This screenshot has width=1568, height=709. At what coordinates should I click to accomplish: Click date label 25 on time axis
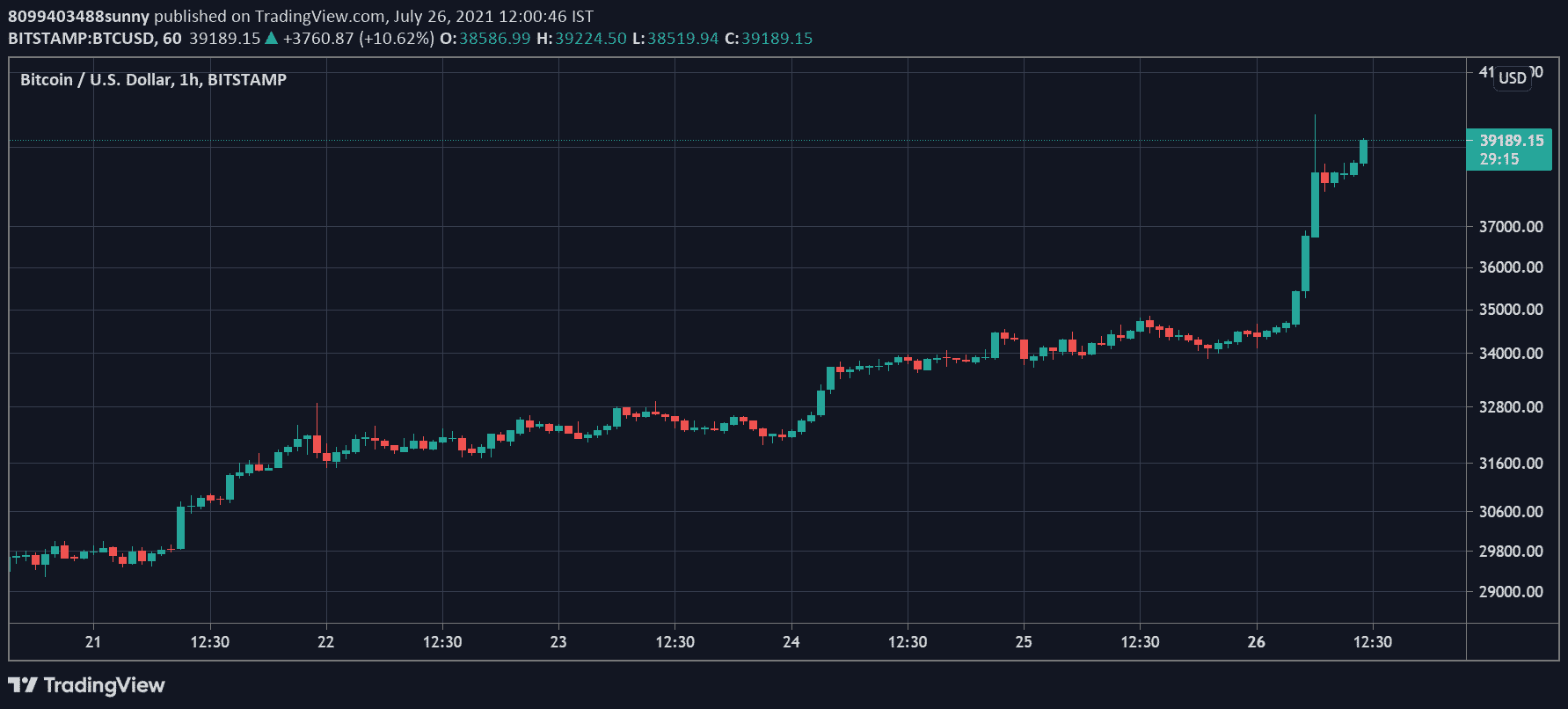pyautogui.click(x=1024, y=642)
